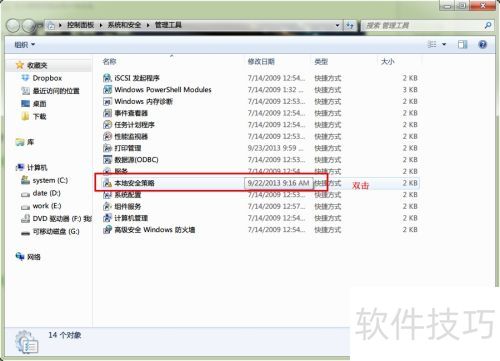Image resolution: width=500 pixels, height=361 pixels.
Task: Expand the arrow before 控制面板 breadcrumb
Action: point(60,25)
